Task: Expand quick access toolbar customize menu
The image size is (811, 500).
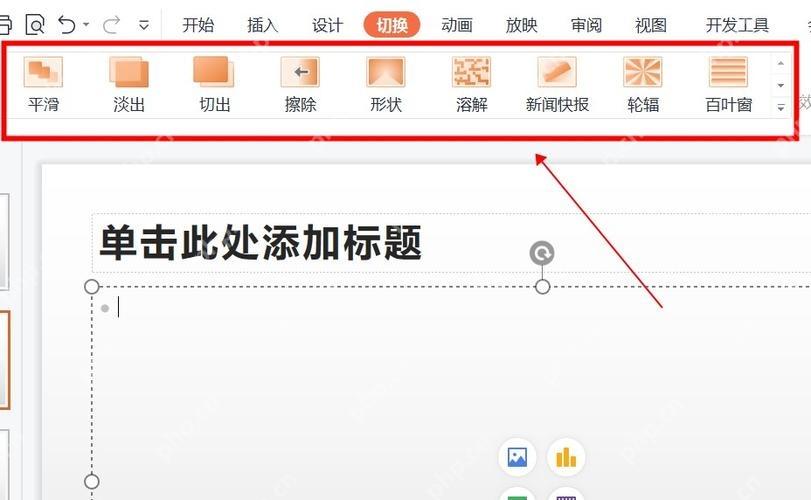Action: (144, 24)
